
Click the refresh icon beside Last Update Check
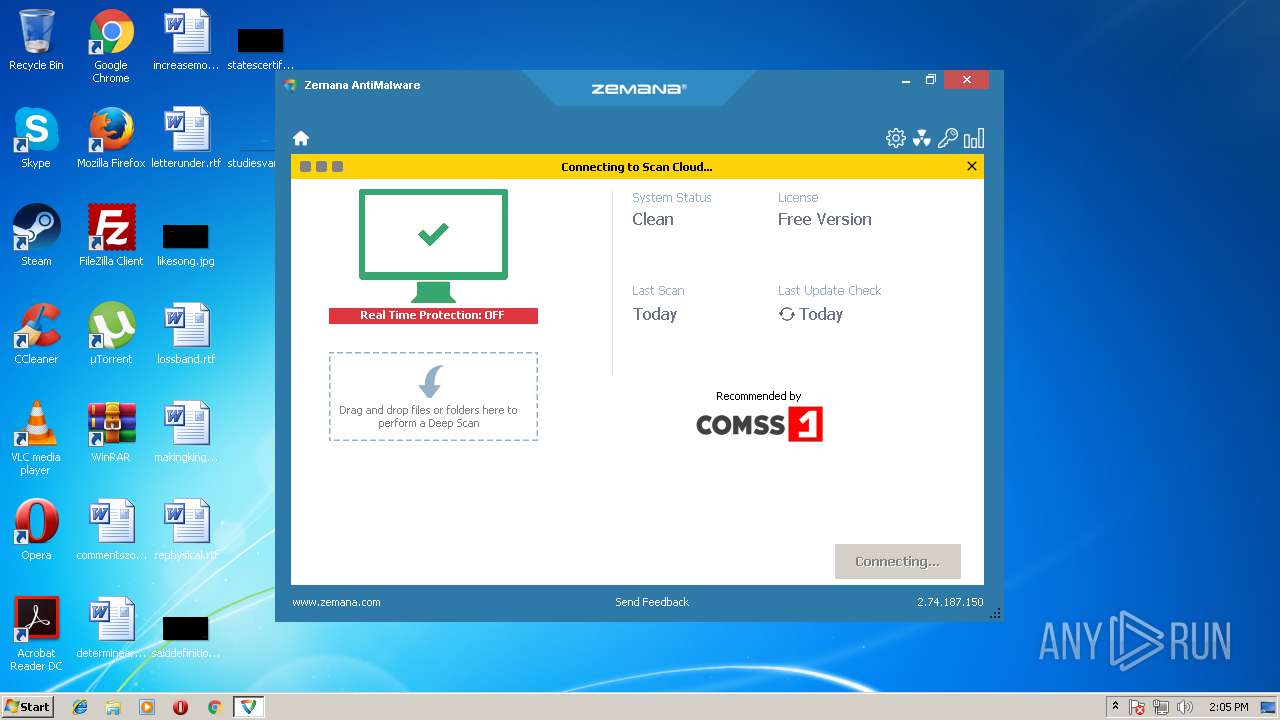click(787, 314)
